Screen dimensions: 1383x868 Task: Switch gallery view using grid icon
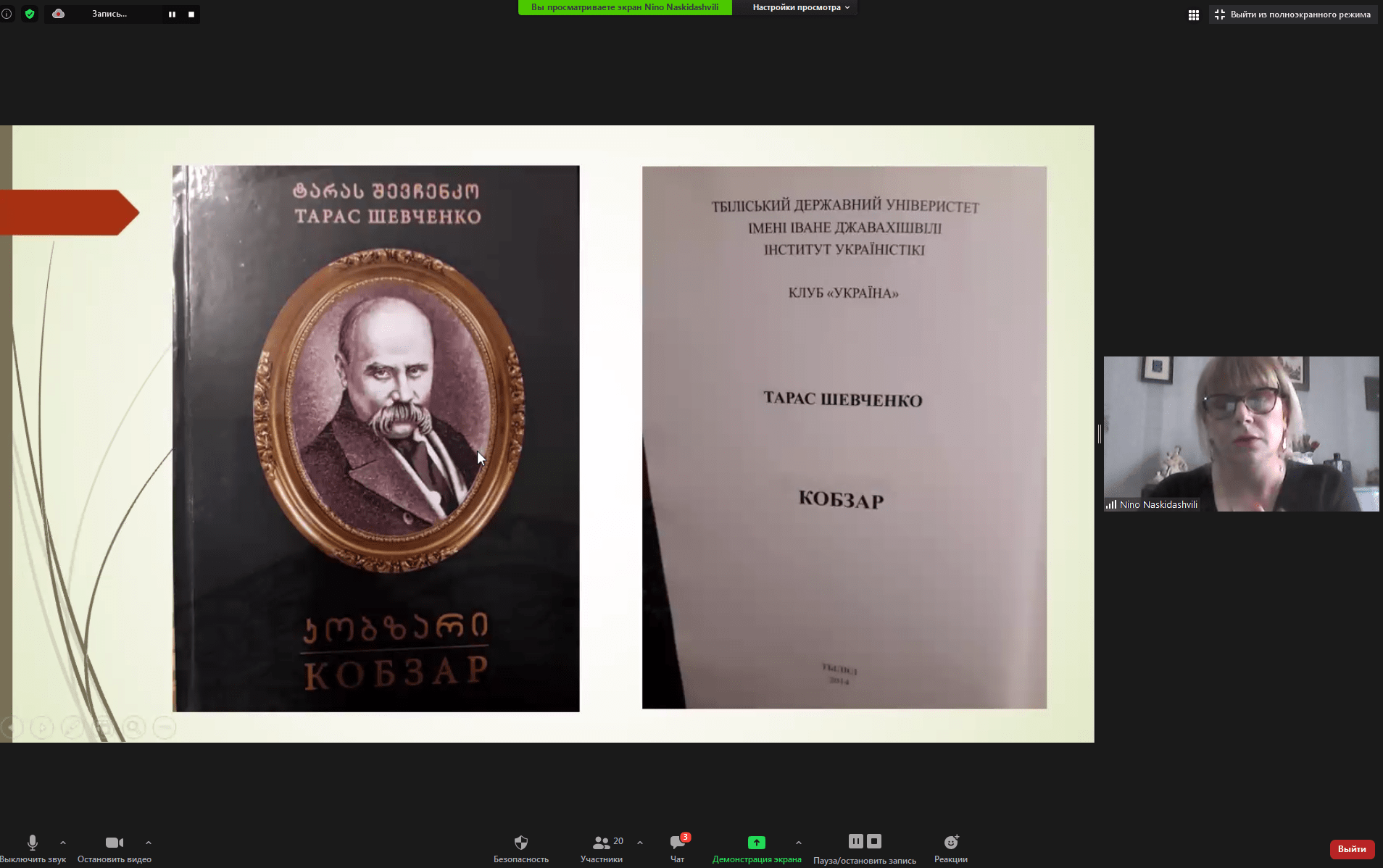[x=1193, y=14]
